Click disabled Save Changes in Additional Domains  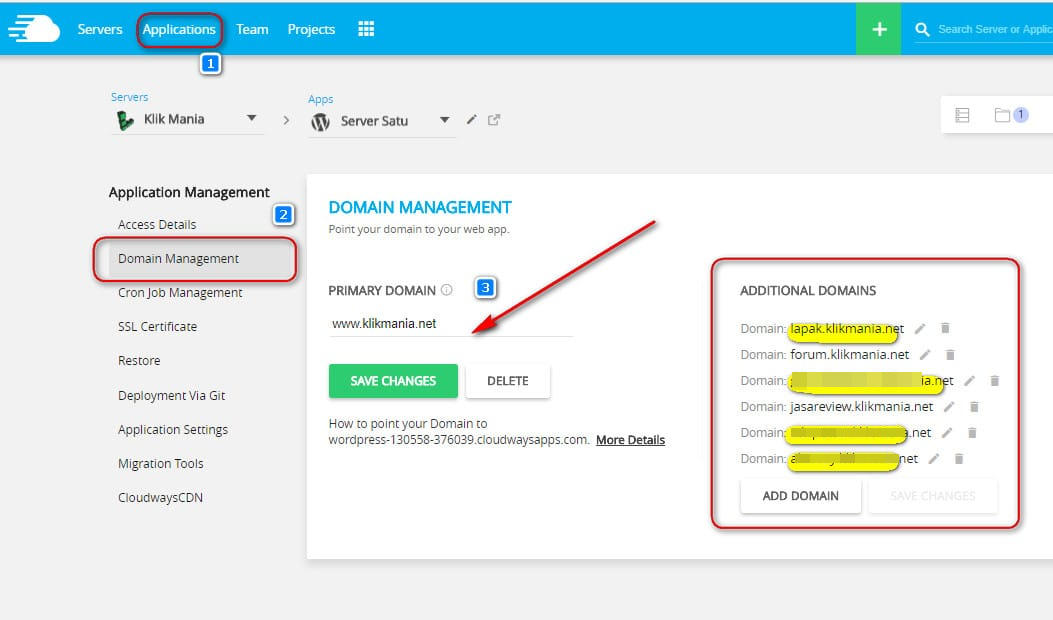pyautogui.click(x=933, y=496)
